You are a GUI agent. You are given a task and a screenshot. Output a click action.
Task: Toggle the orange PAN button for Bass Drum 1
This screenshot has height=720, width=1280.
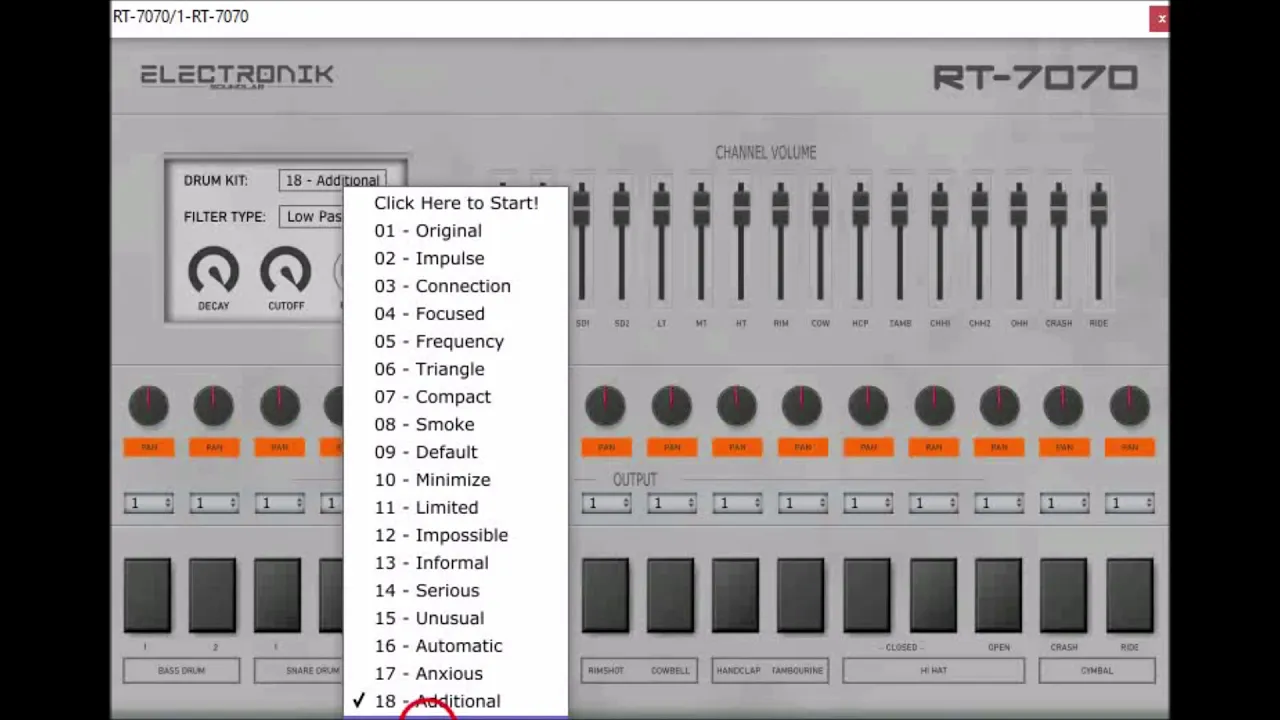click(x=148, y=447)
